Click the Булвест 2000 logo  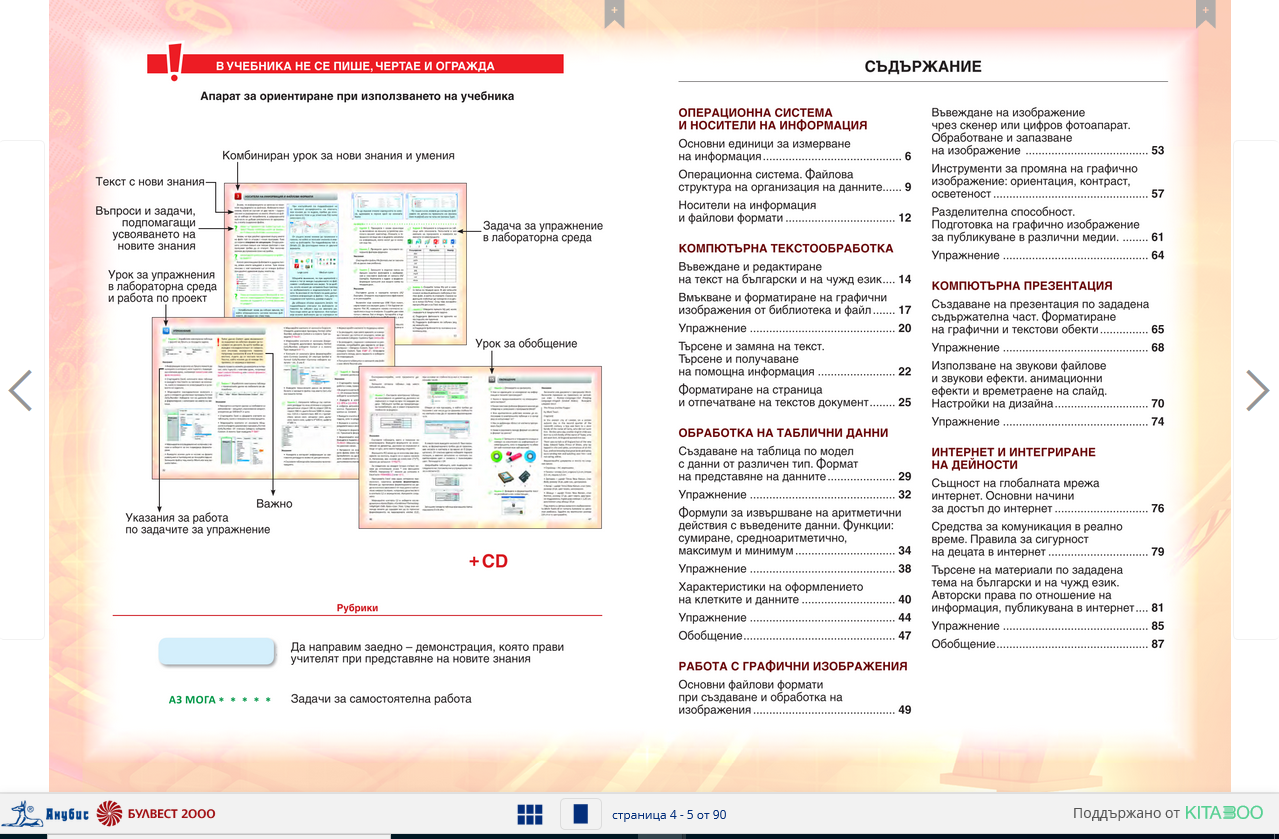point(156,813)
